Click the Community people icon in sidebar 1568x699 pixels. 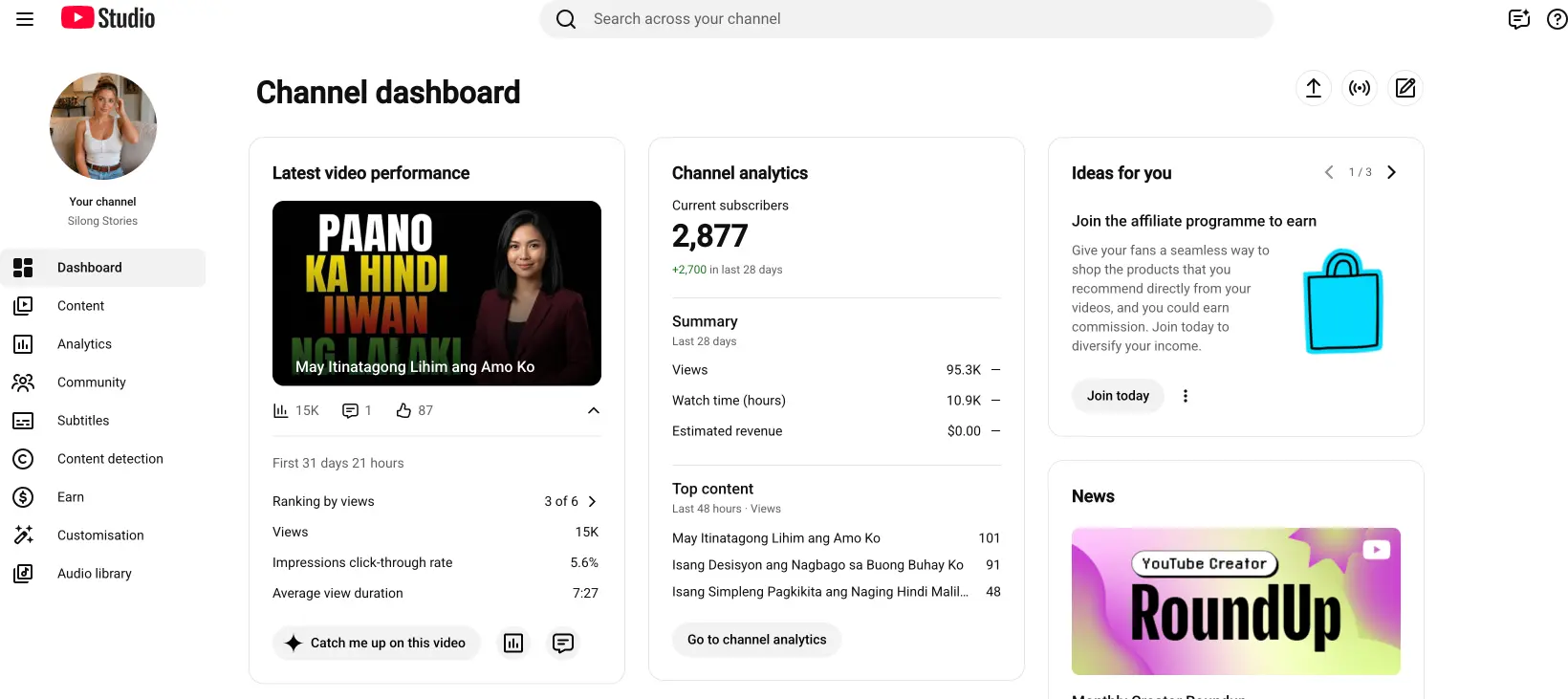pos(23,382)
